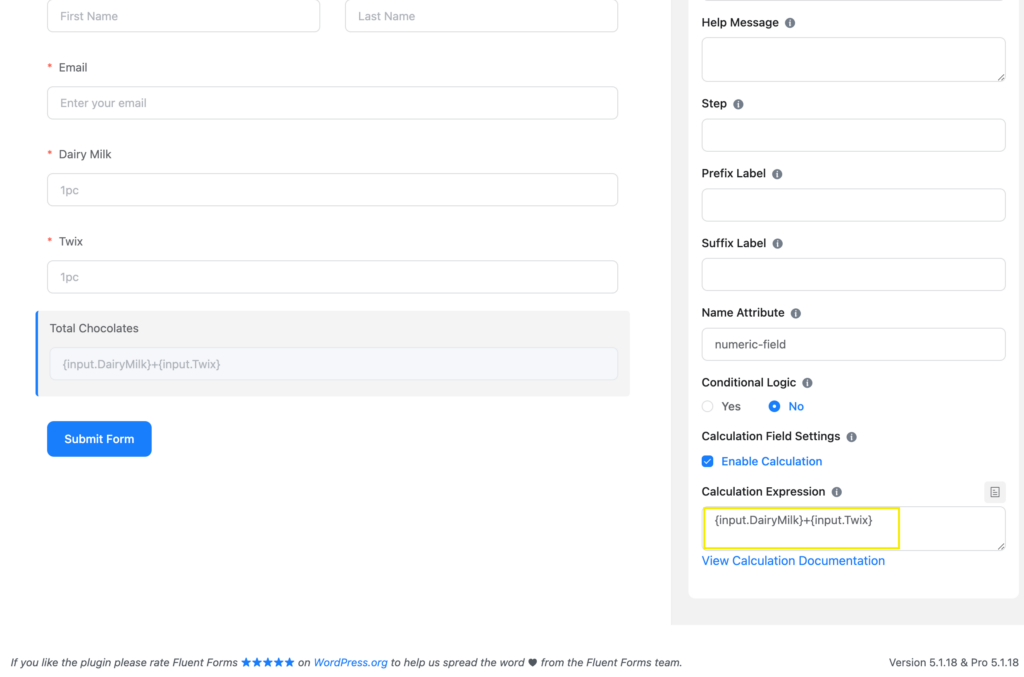
Task: Click into the Twix quantity field
Action: (x=332, y=277)
